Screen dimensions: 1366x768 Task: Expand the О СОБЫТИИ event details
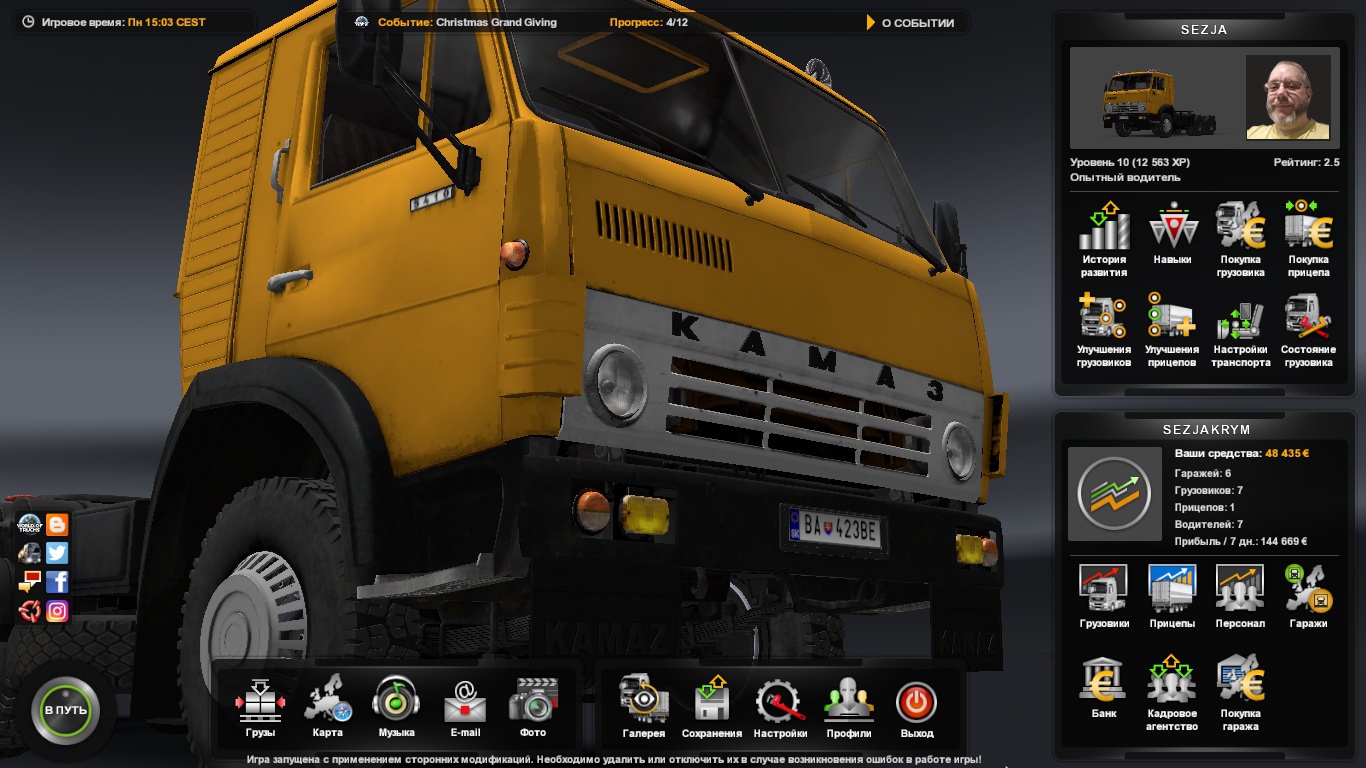point(910,22)
